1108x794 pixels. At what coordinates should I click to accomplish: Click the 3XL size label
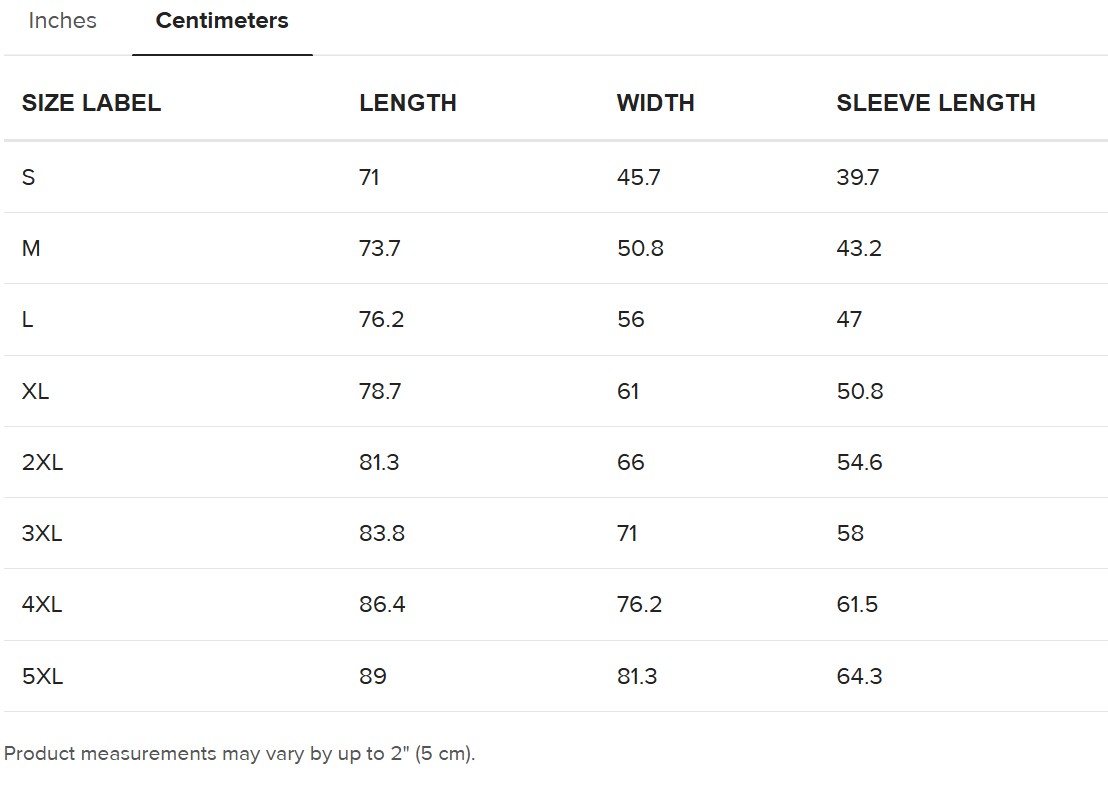click(42, 533)
